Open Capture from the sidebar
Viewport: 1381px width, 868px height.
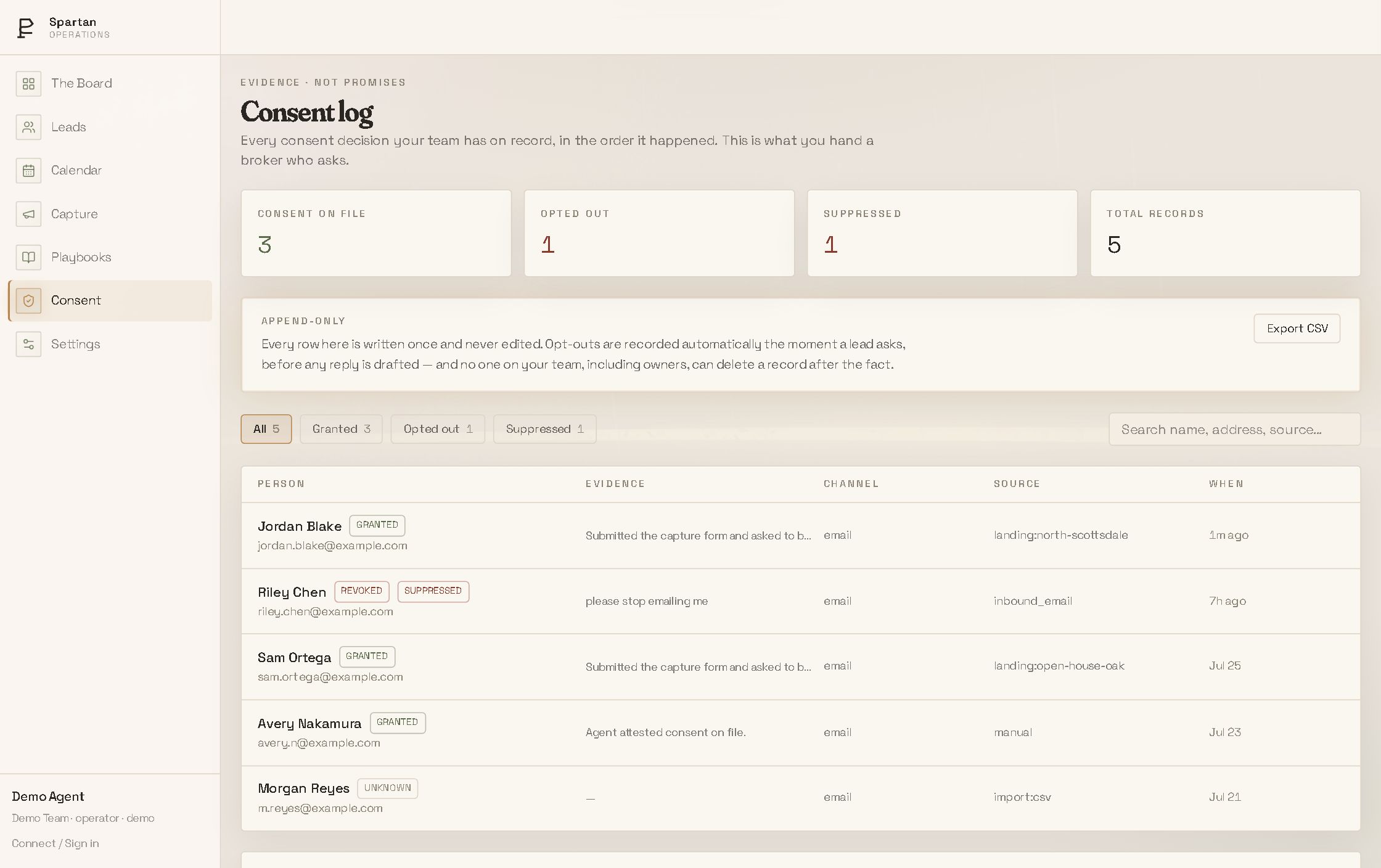(x=110, y=214)
